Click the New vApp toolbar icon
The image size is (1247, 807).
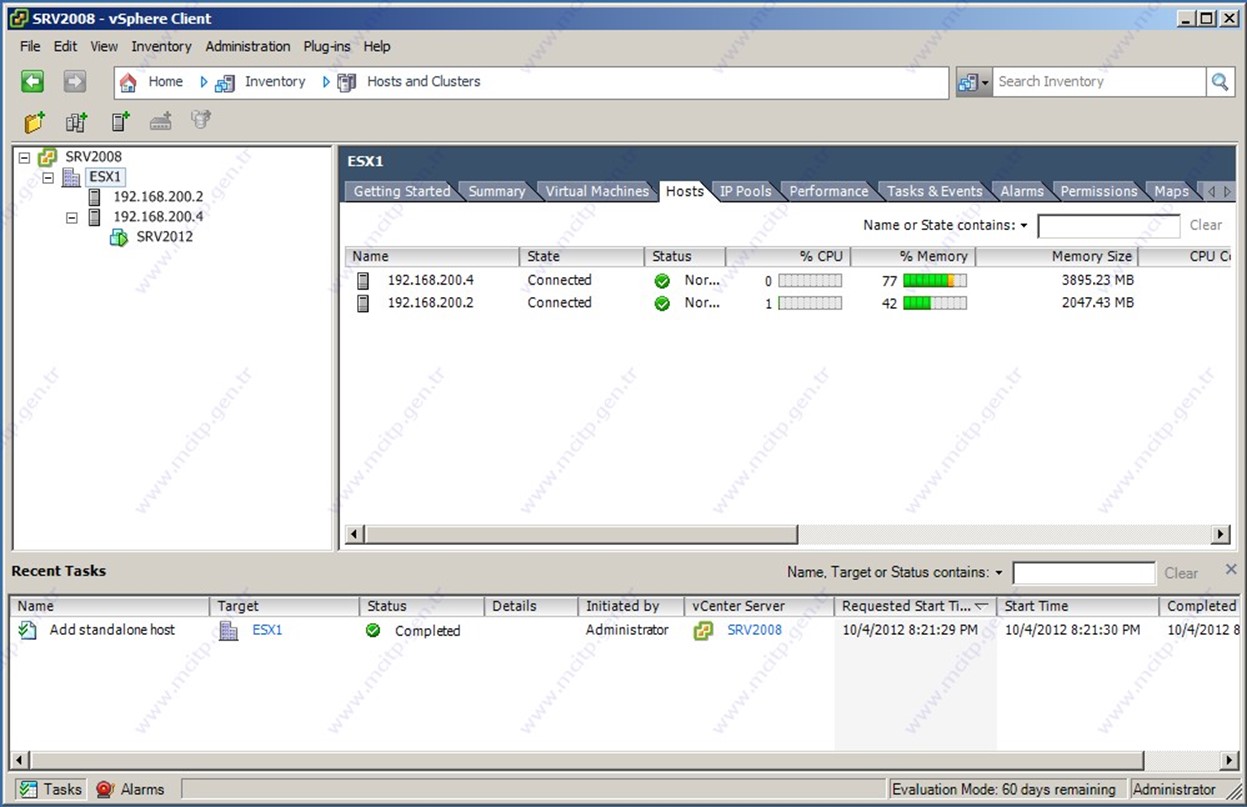[201, 121]
